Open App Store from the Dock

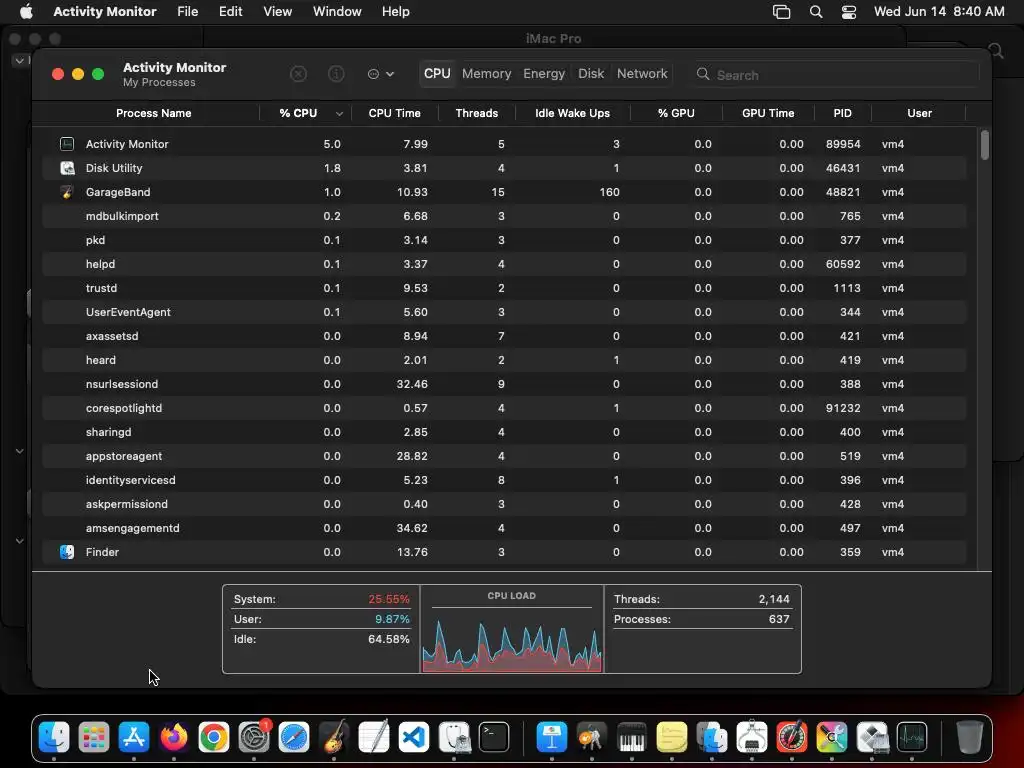pos(134,738)
